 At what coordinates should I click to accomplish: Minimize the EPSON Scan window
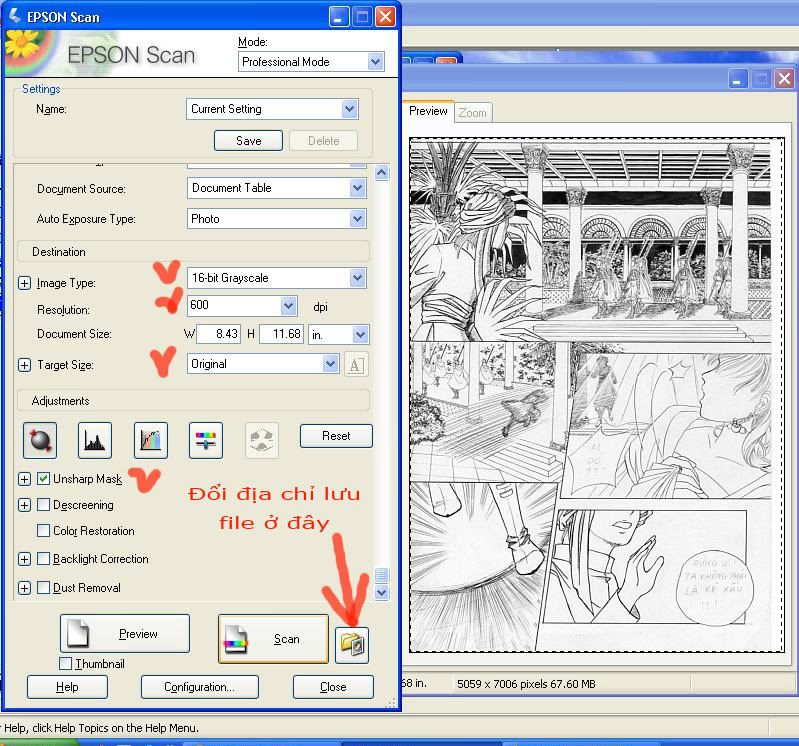[338, 17]
